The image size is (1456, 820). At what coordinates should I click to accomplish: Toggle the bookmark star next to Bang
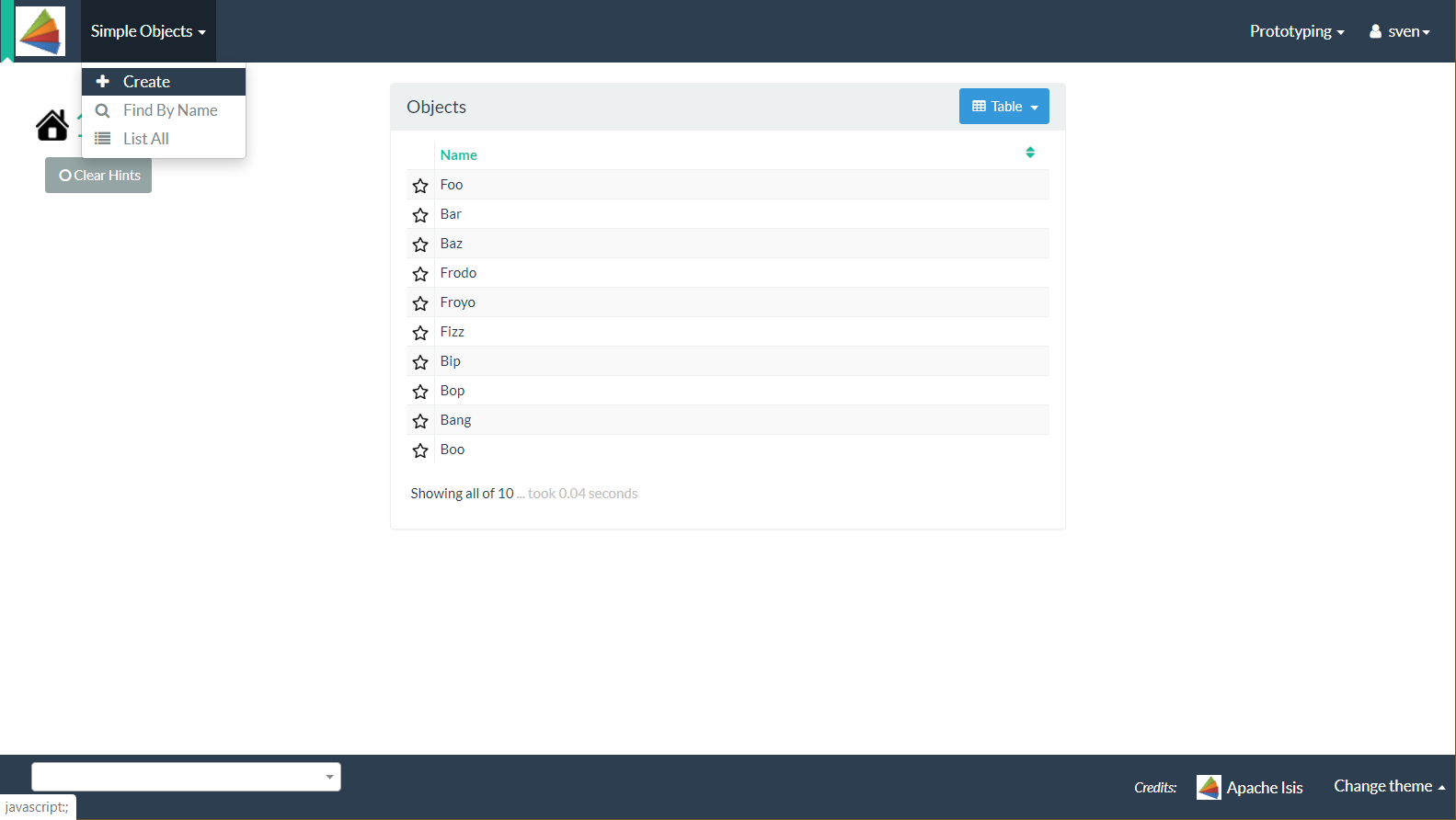(x=420, y=421)
